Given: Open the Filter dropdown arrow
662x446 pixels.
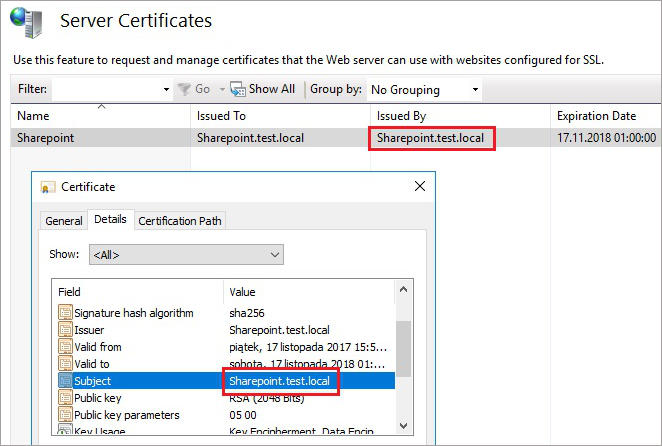Looking at the screenshot, I should [166, 90].
